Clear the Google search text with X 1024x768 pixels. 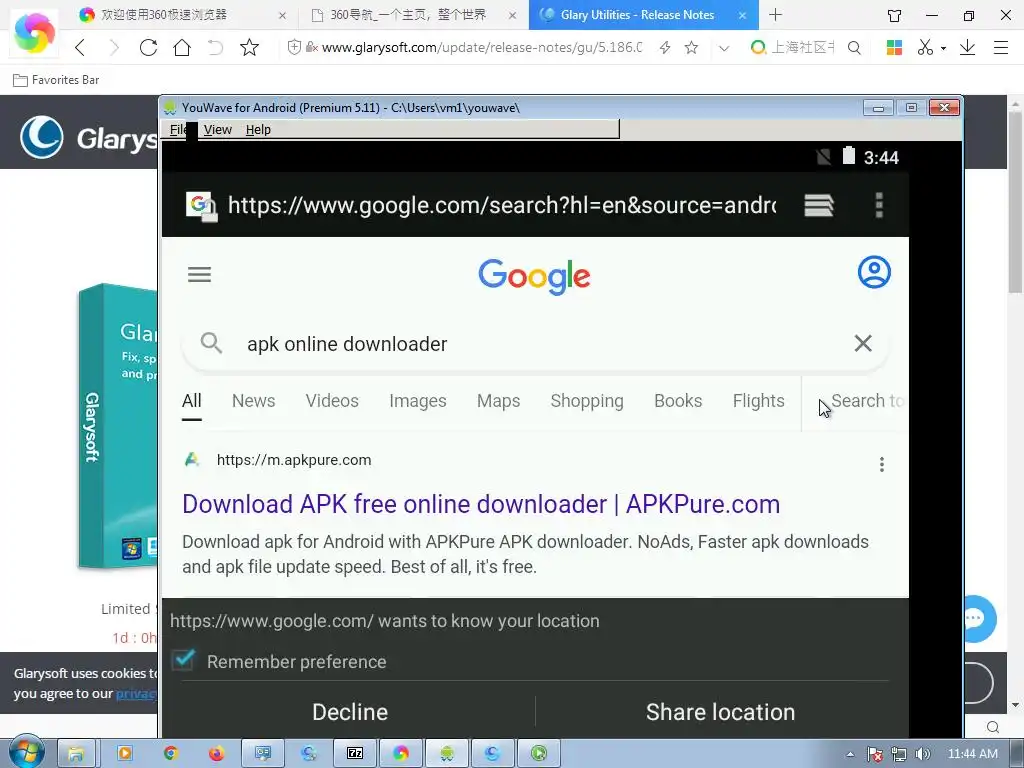(x=863, y=343)
